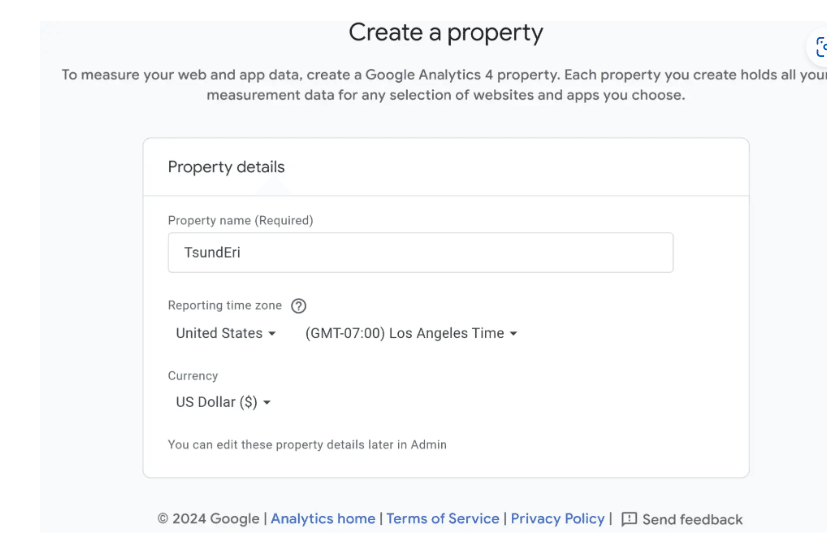The width and height of the screenshot is (827, 542).
Task: Click the arrow beside Los Angeles Time
Action: 513,334
